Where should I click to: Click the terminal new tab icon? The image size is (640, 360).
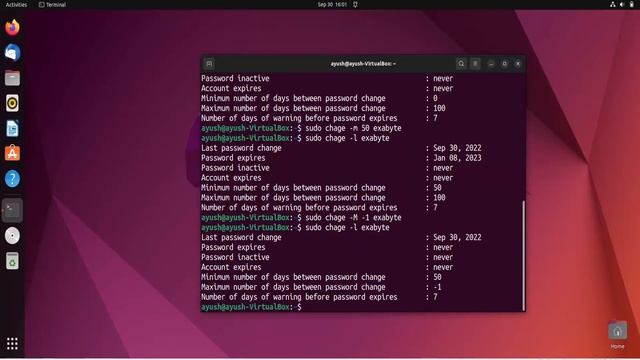coord(209,64)
